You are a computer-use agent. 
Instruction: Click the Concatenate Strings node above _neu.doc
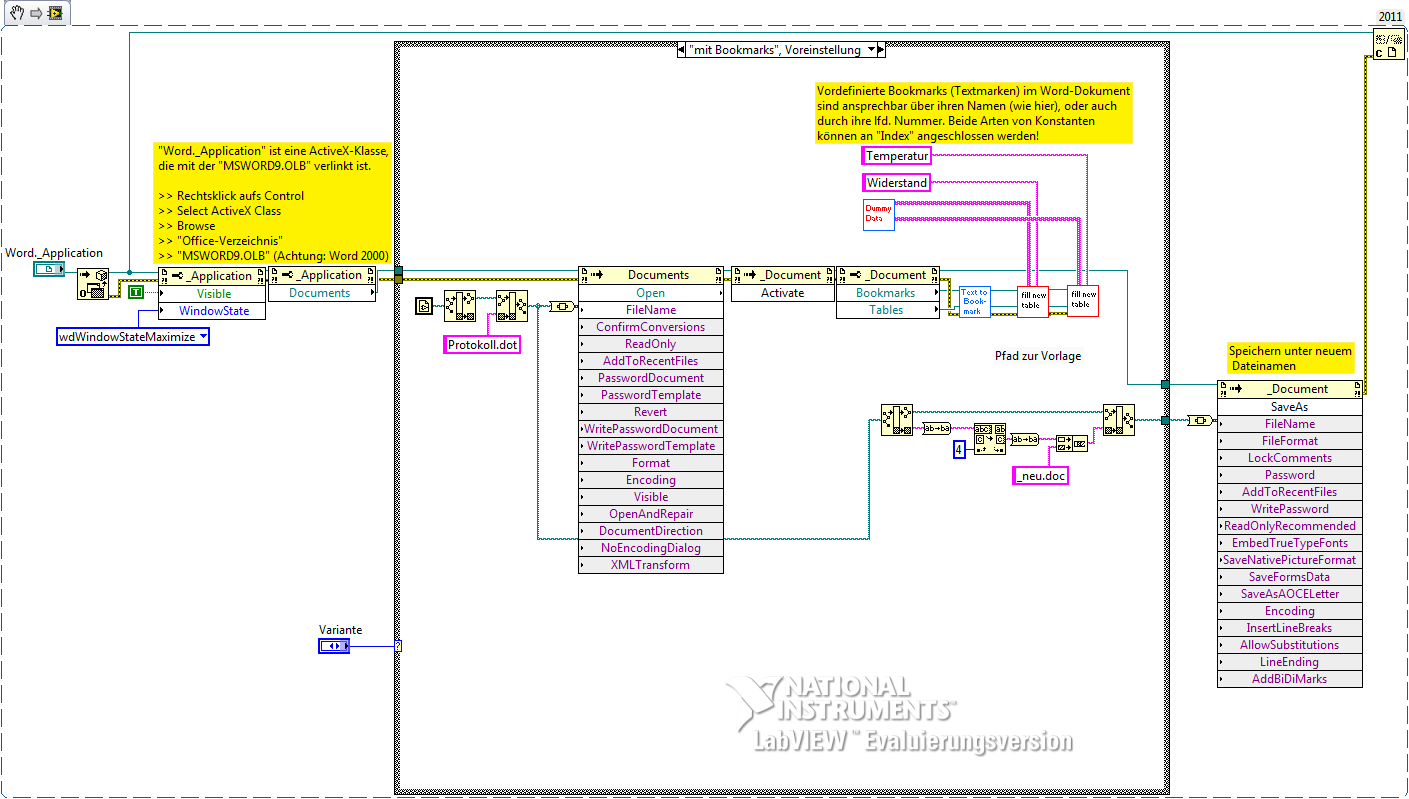(x=1072, y=443)
